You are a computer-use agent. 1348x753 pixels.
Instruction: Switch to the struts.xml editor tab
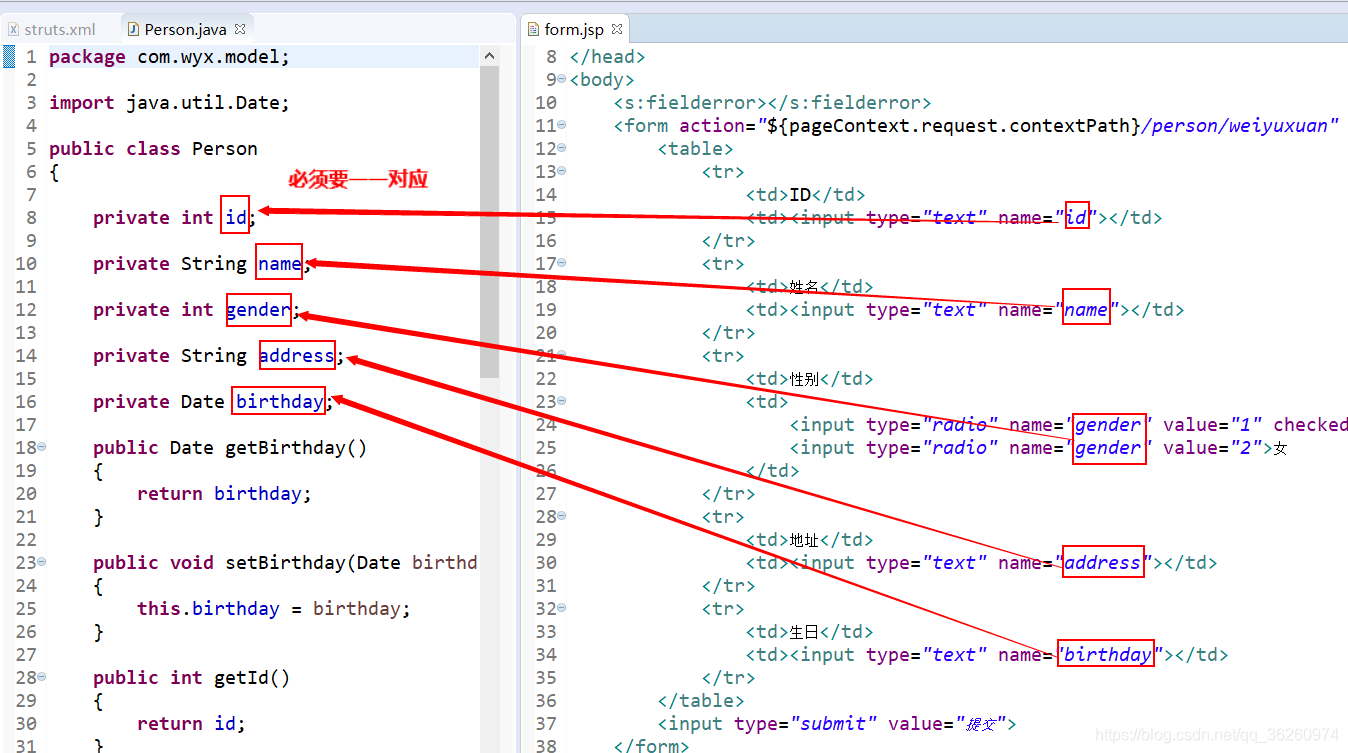click(58, 29)
